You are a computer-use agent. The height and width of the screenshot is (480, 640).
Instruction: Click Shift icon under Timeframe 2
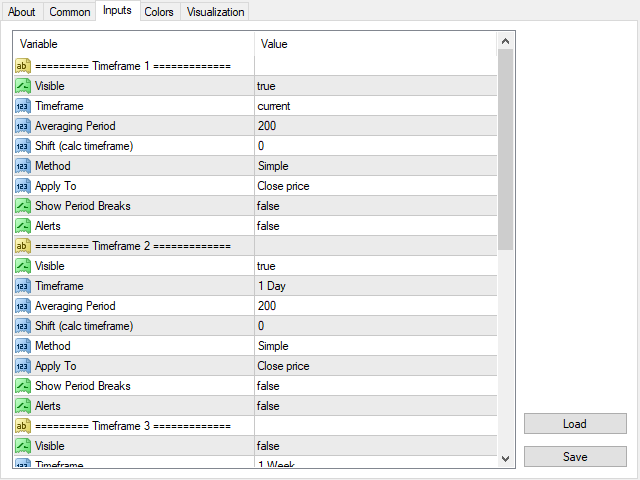coord(23,326)
